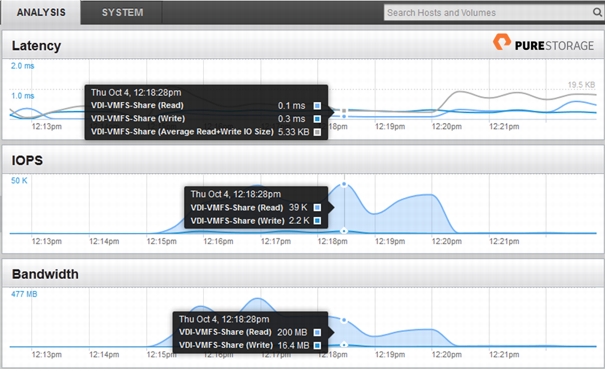
Task: Click the IOPS Write 2.2 K swatch
Action: click(x=317, y=221)
